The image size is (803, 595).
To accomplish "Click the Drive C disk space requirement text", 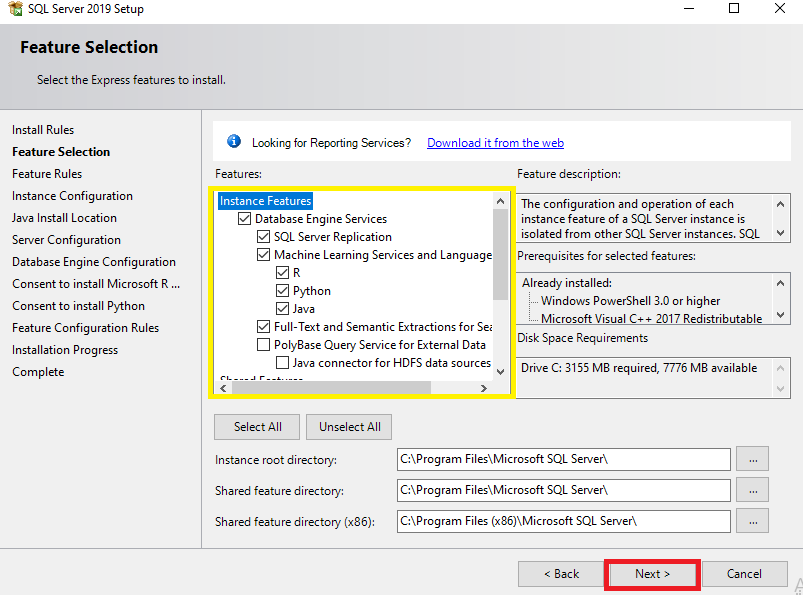I will click(x=639, y=368).
